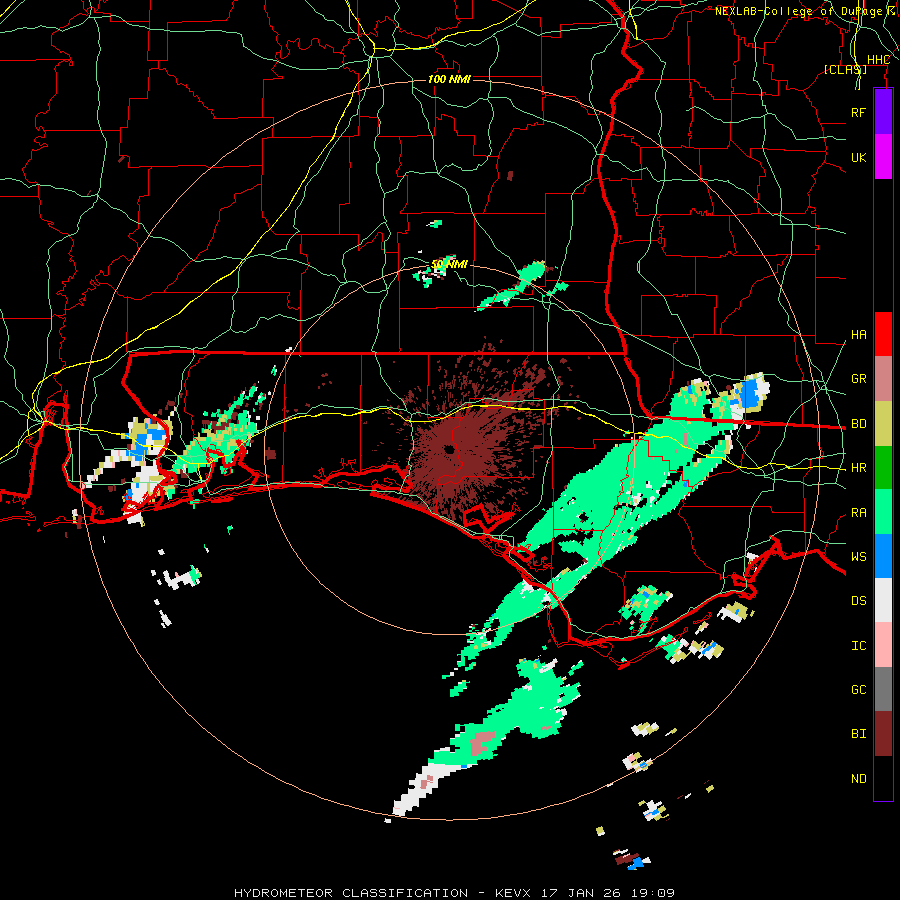Click the RF purple legend color swatch
This screenshot has width=900, height=900.
[x=883, y=112]
